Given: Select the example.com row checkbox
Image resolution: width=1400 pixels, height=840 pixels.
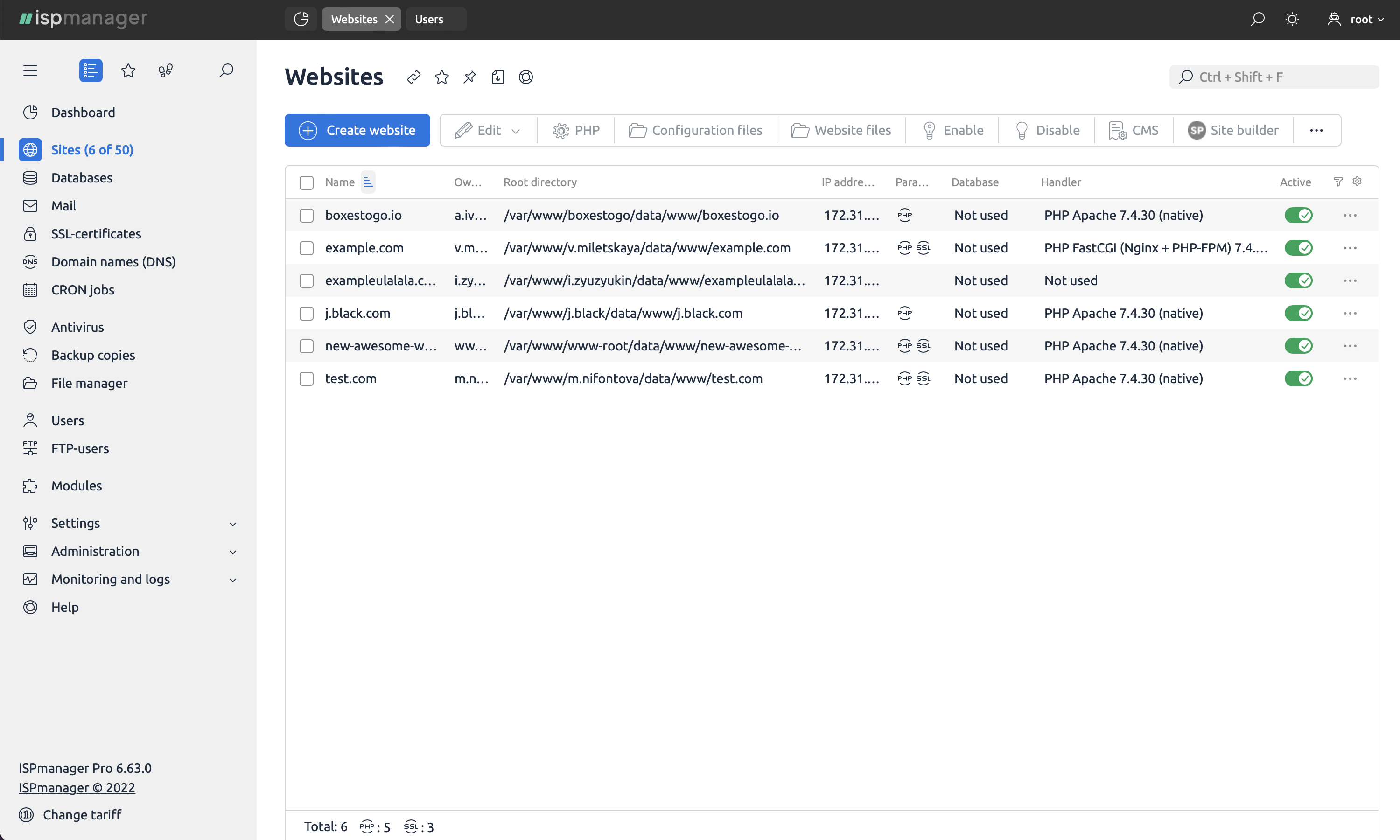Looking at the screenshot, I should click(307, 248).
